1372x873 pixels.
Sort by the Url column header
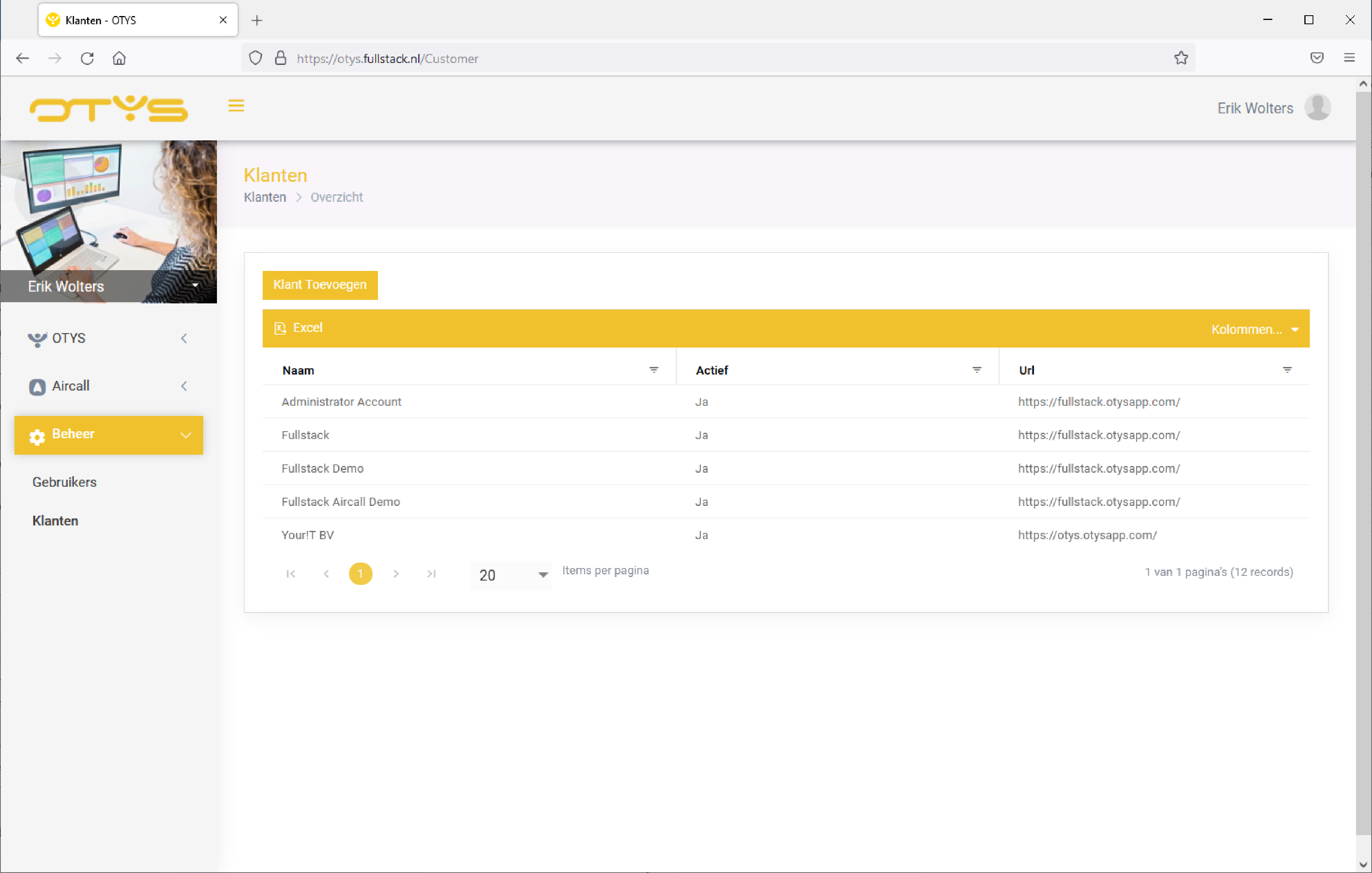[x=1026, y=370]
